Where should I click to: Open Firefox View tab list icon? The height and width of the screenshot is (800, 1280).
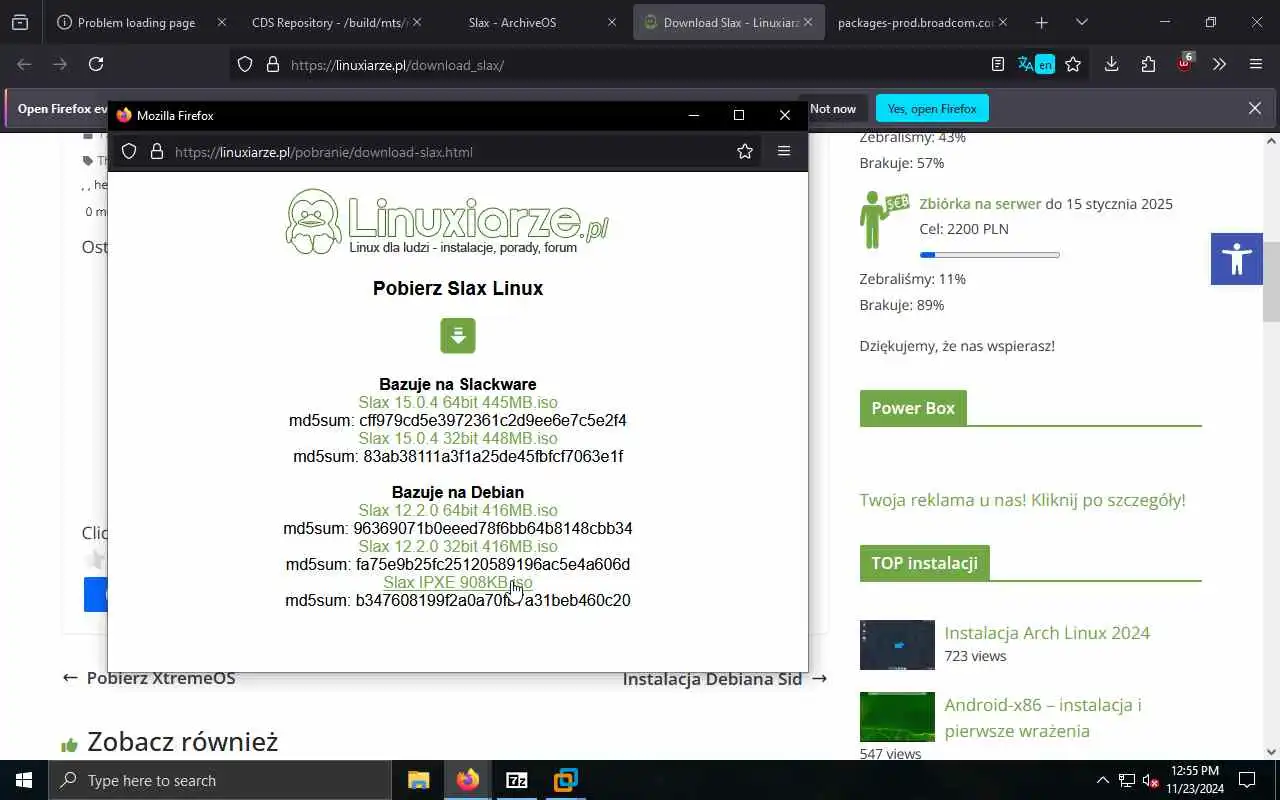click(x=20, y=22)
